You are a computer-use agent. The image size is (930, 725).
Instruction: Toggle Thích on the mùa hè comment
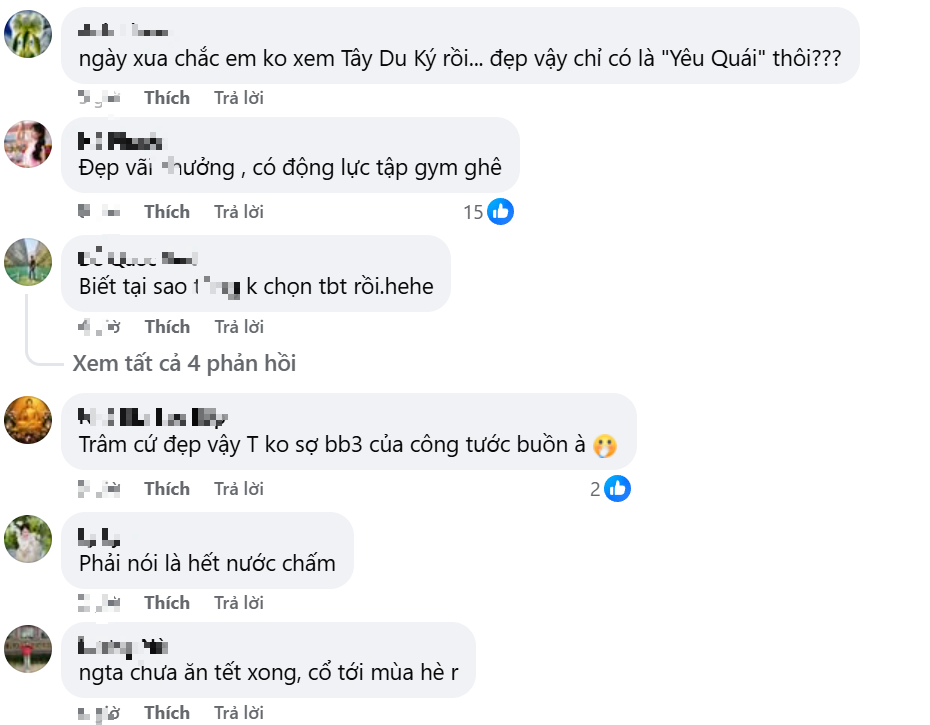pos(167,712)
